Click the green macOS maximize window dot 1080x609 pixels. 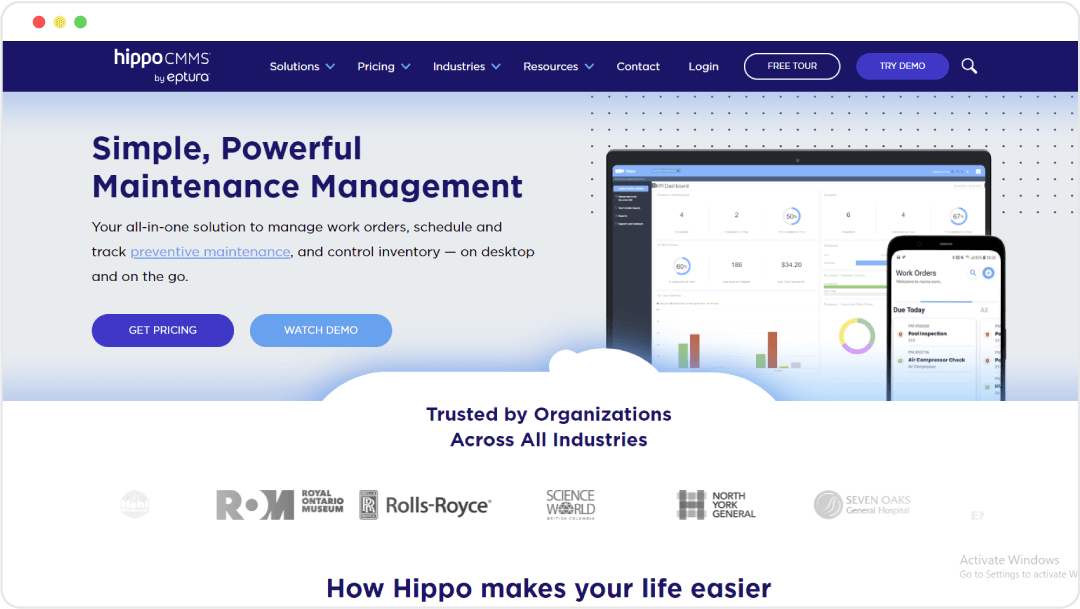(80, 22)
